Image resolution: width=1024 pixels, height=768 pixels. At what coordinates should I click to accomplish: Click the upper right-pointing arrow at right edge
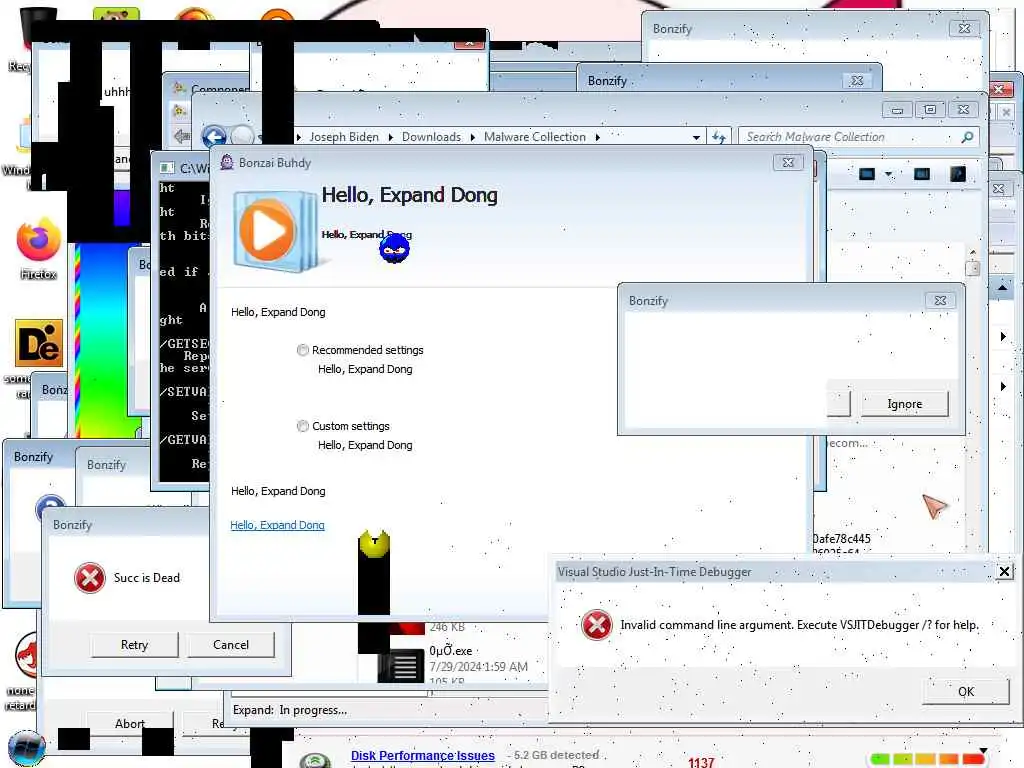[x=1003, y=336]
